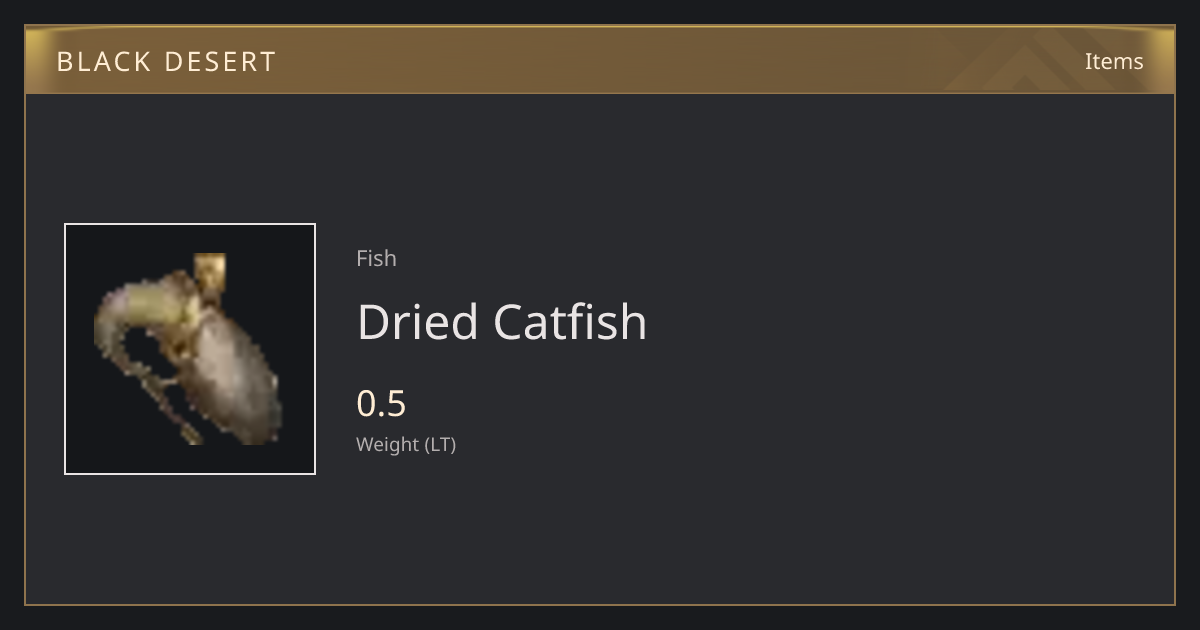This screenshot has height=630, width=1200.
Task: Click the empty dark area right of Dried Catfish title
Action: click(900, 322)
